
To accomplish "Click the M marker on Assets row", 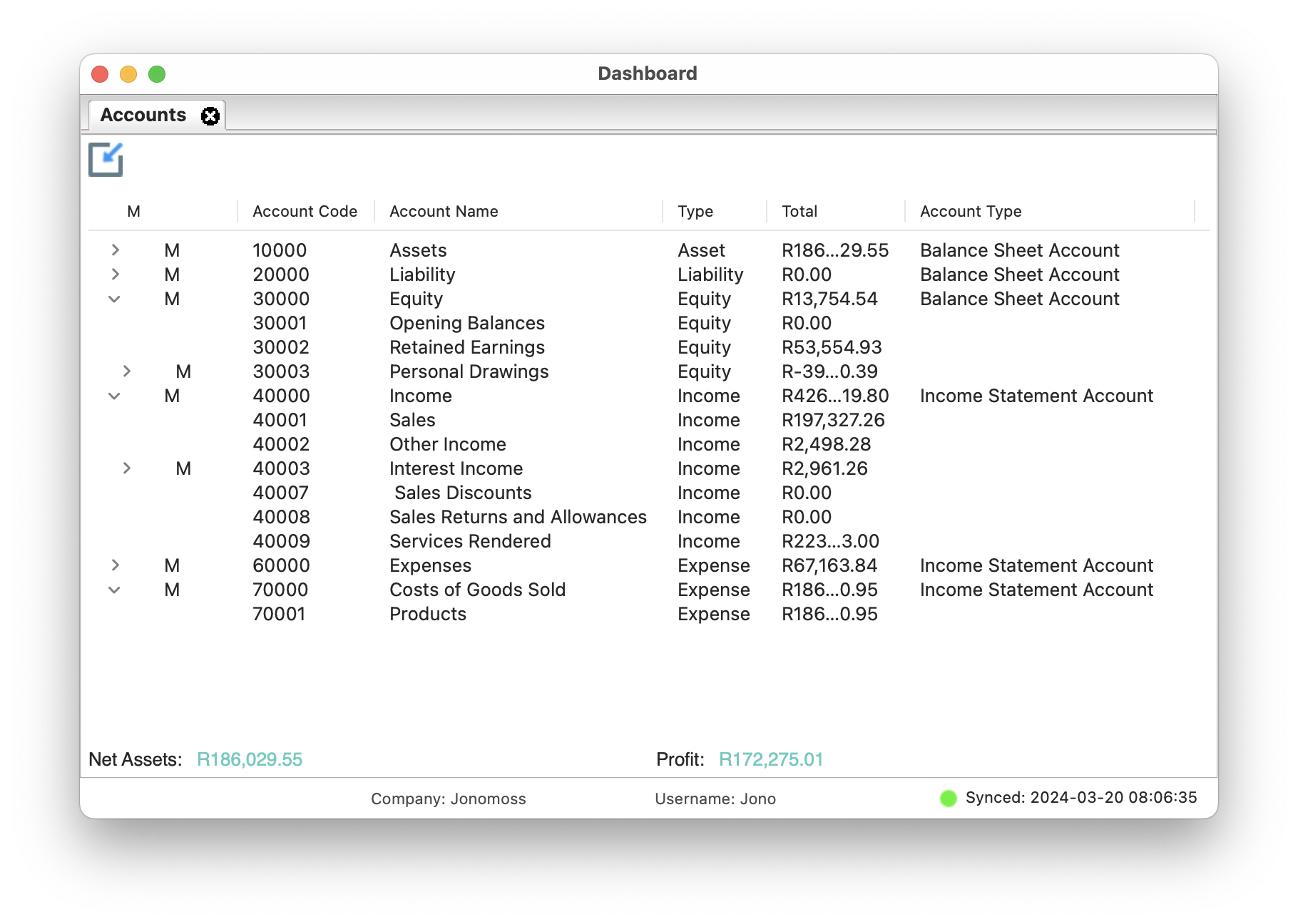I will pyautogui.click(x=172, y=250).
